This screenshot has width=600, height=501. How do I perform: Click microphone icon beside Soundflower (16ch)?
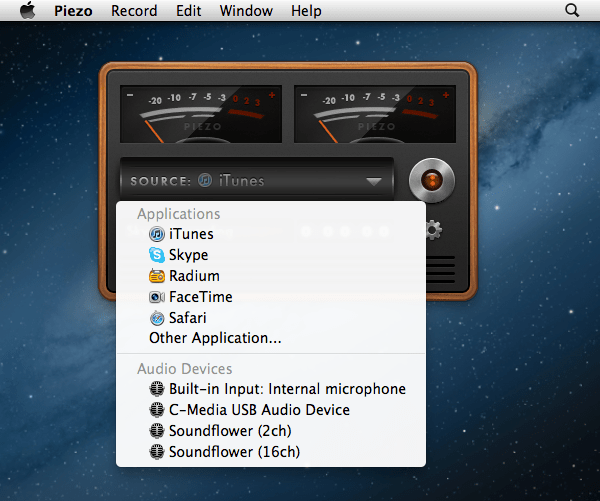[x=157, y=452]
